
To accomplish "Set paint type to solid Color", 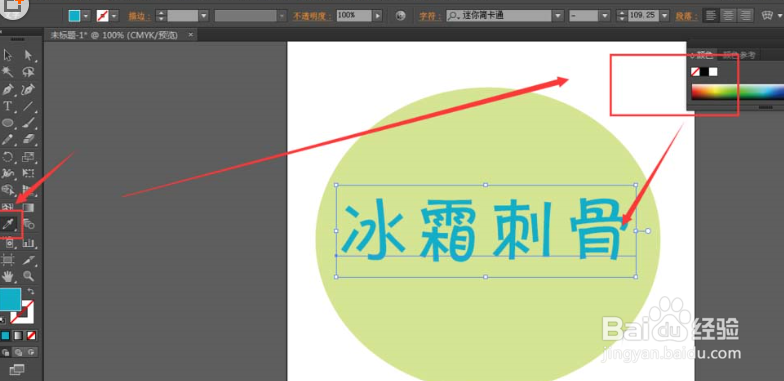I will [x=6, y=336].
